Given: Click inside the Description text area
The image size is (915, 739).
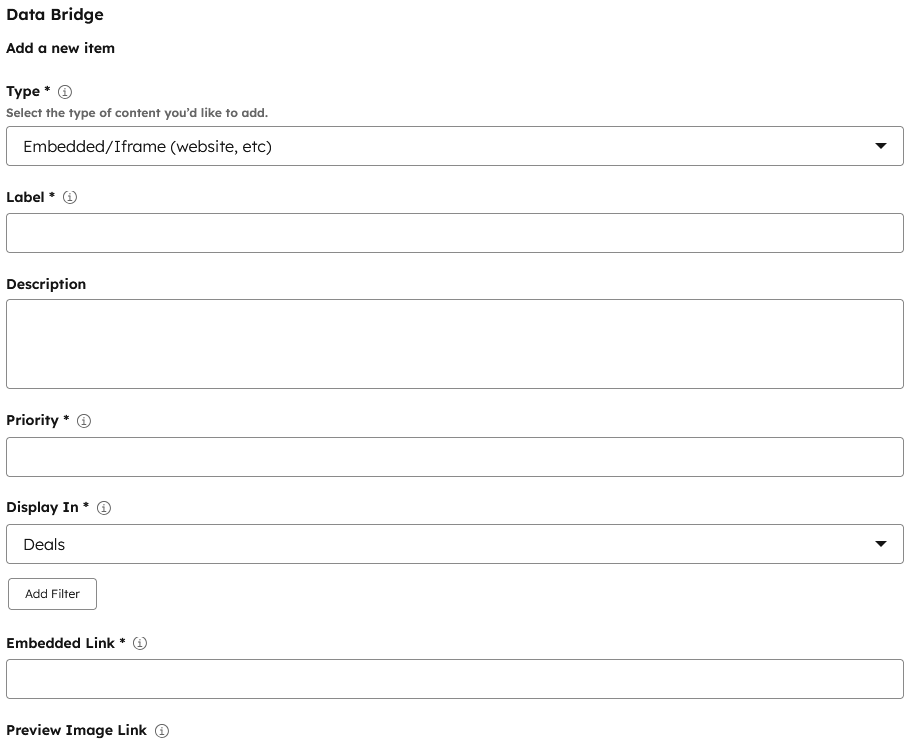Looking at the screenshot, I should point(454,344).
